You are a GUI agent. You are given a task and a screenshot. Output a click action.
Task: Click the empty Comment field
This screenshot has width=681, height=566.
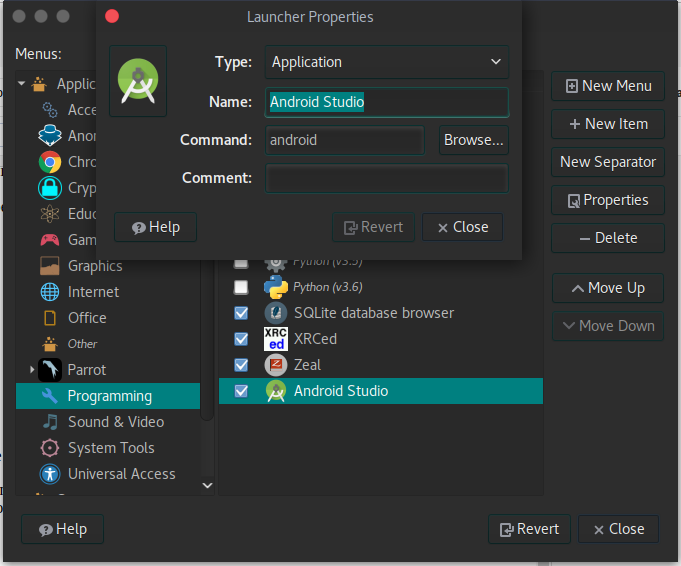click(387, 178)
